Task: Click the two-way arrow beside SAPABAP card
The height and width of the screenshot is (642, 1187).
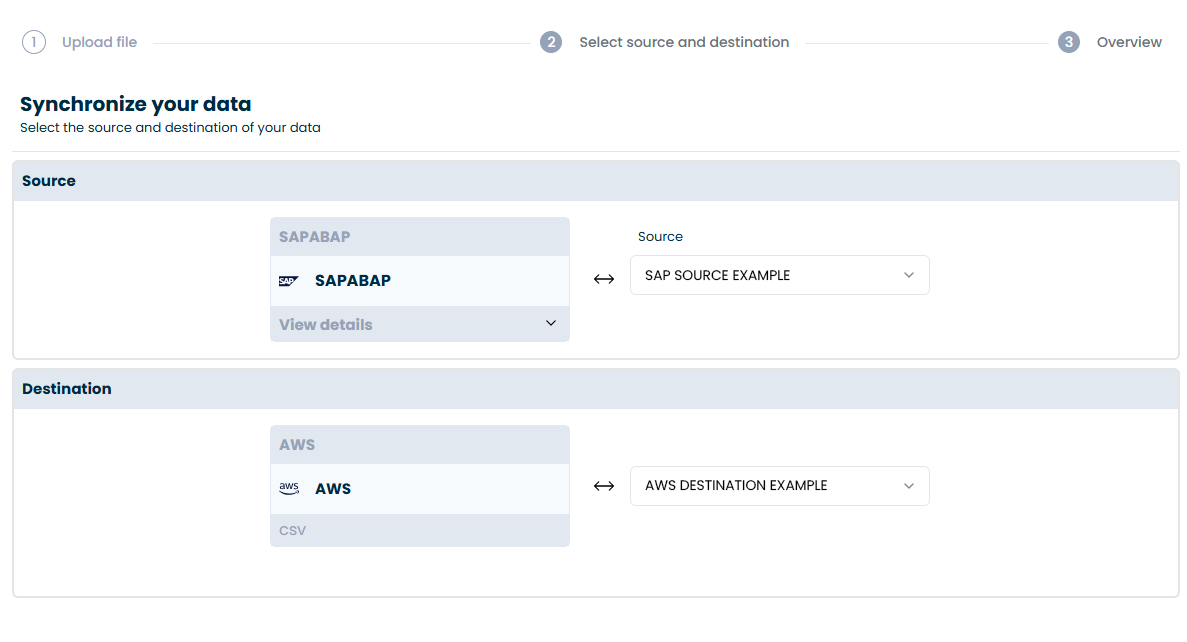Action: coord(604,279)
